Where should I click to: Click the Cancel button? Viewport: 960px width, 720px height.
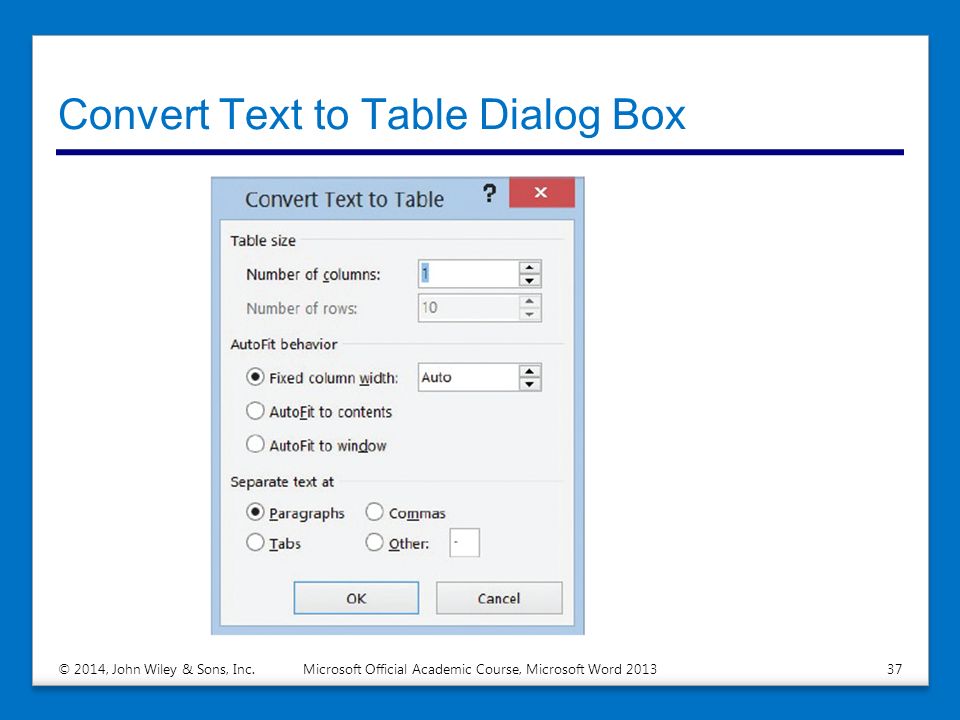499,598
